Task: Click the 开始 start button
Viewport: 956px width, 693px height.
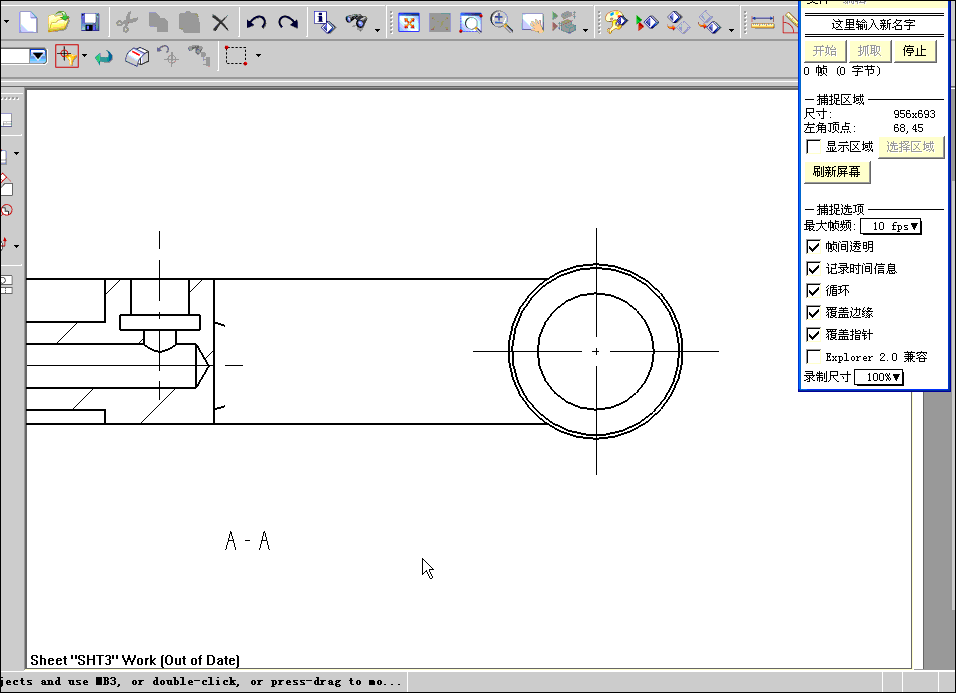Action: (x=824, y=51)
